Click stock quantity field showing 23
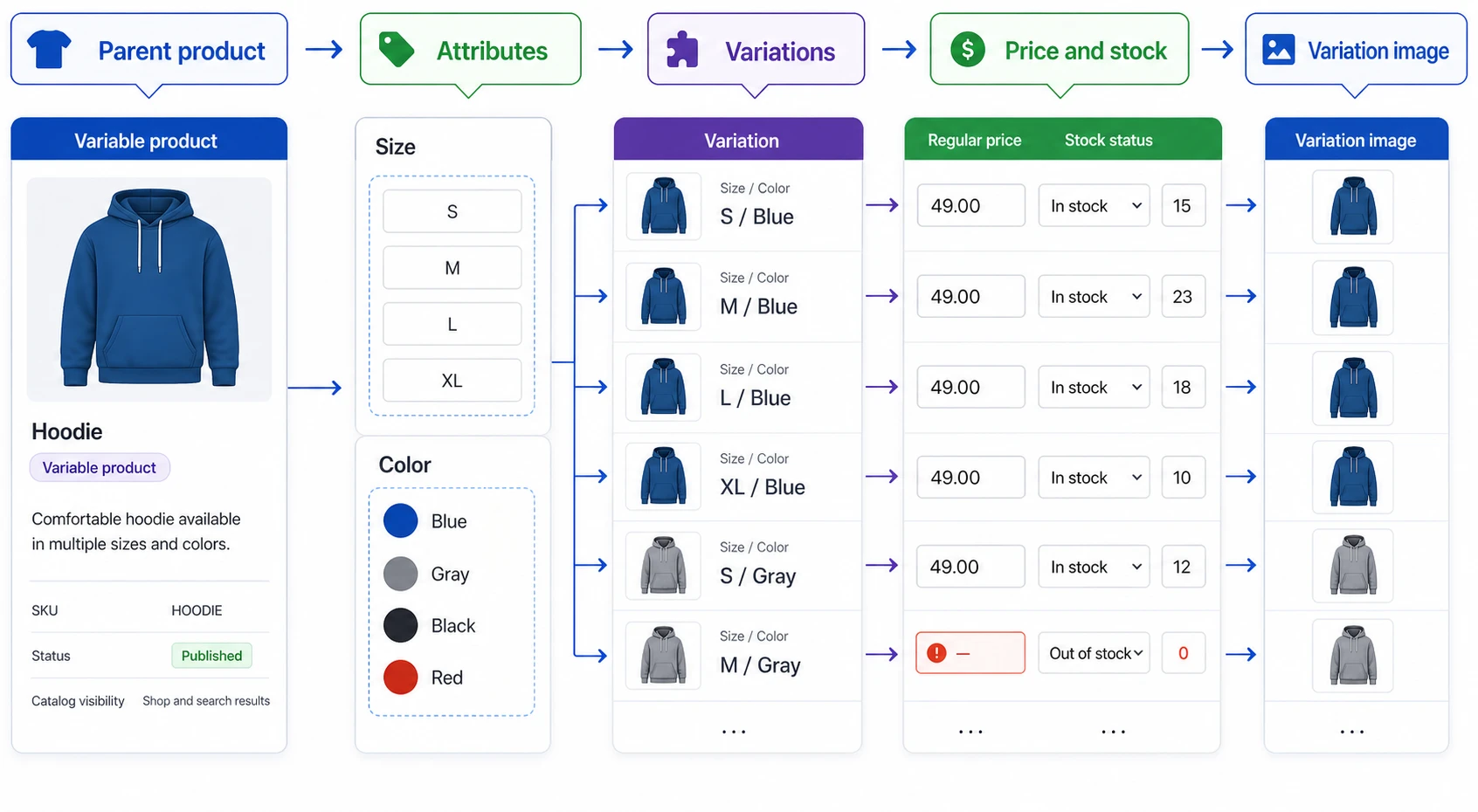The height and width of the screenshot is (812, 1478). coord(1183,296)
